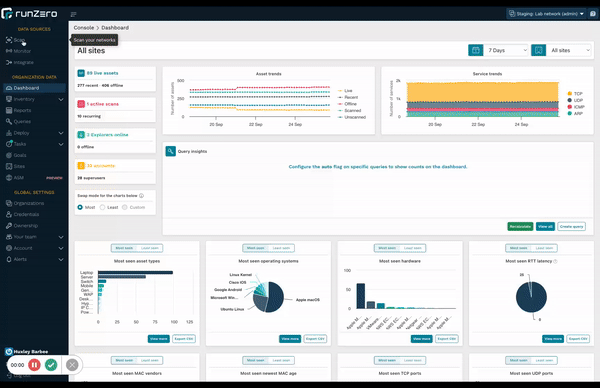Viewport: 600px width, 388px height.
Task: Toggle Least seen for TCP ports chart
Action: pos(412,360)
